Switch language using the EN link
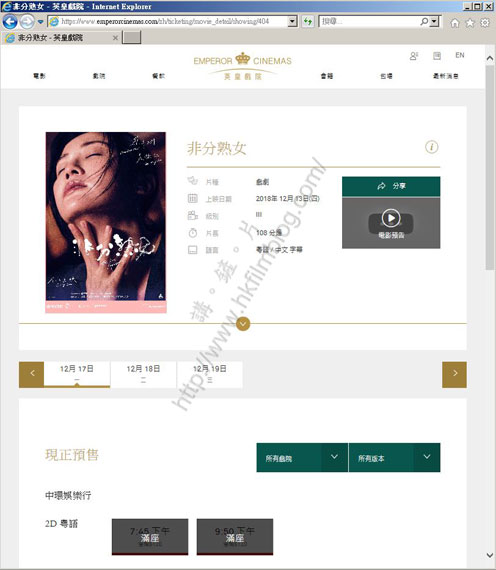 460,55
